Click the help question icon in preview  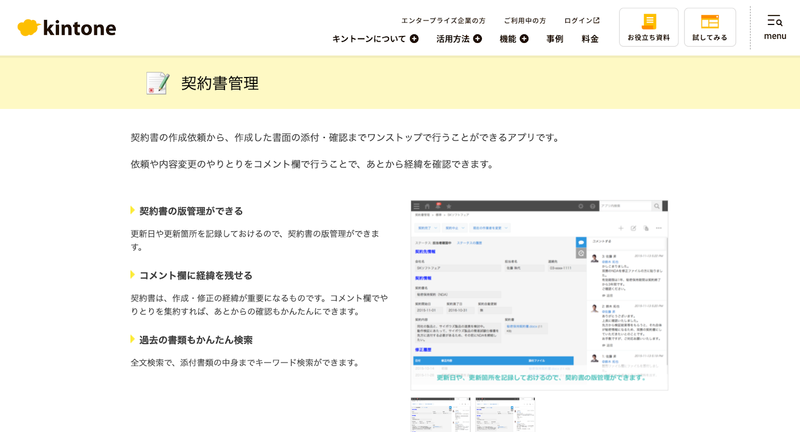(592, 206)
